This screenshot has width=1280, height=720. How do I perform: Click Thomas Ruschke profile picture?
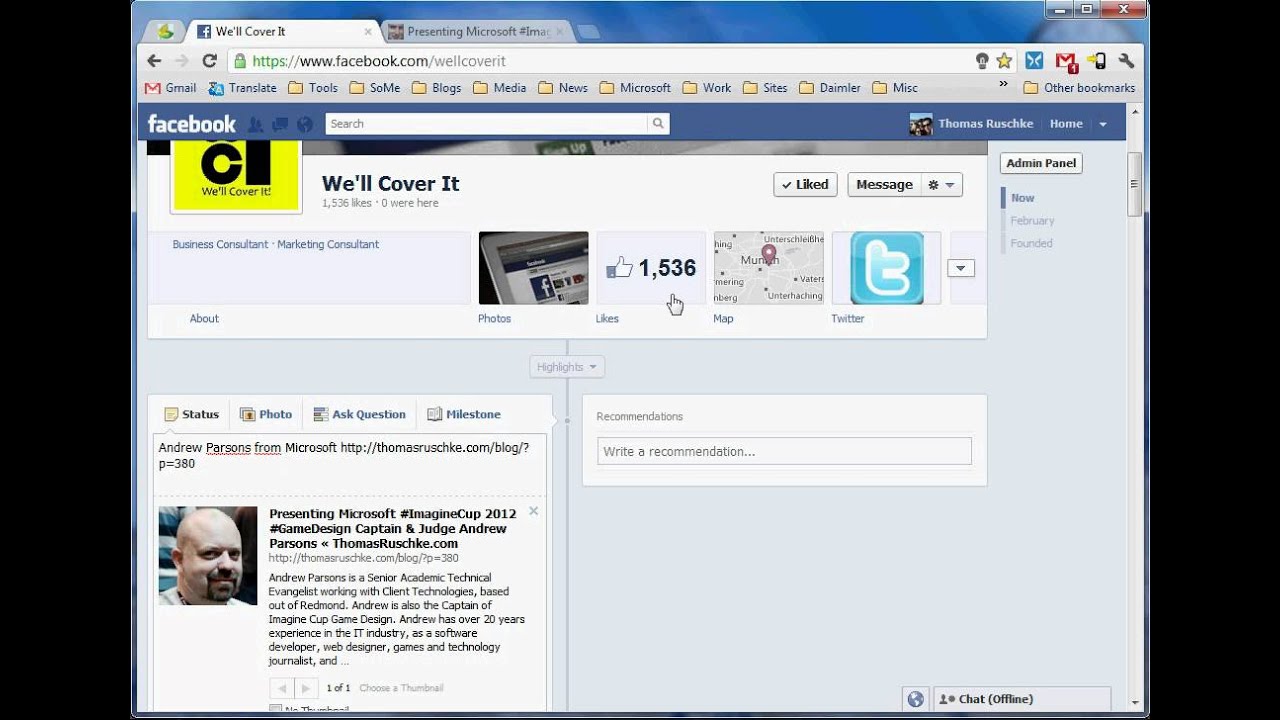(921, 124)
